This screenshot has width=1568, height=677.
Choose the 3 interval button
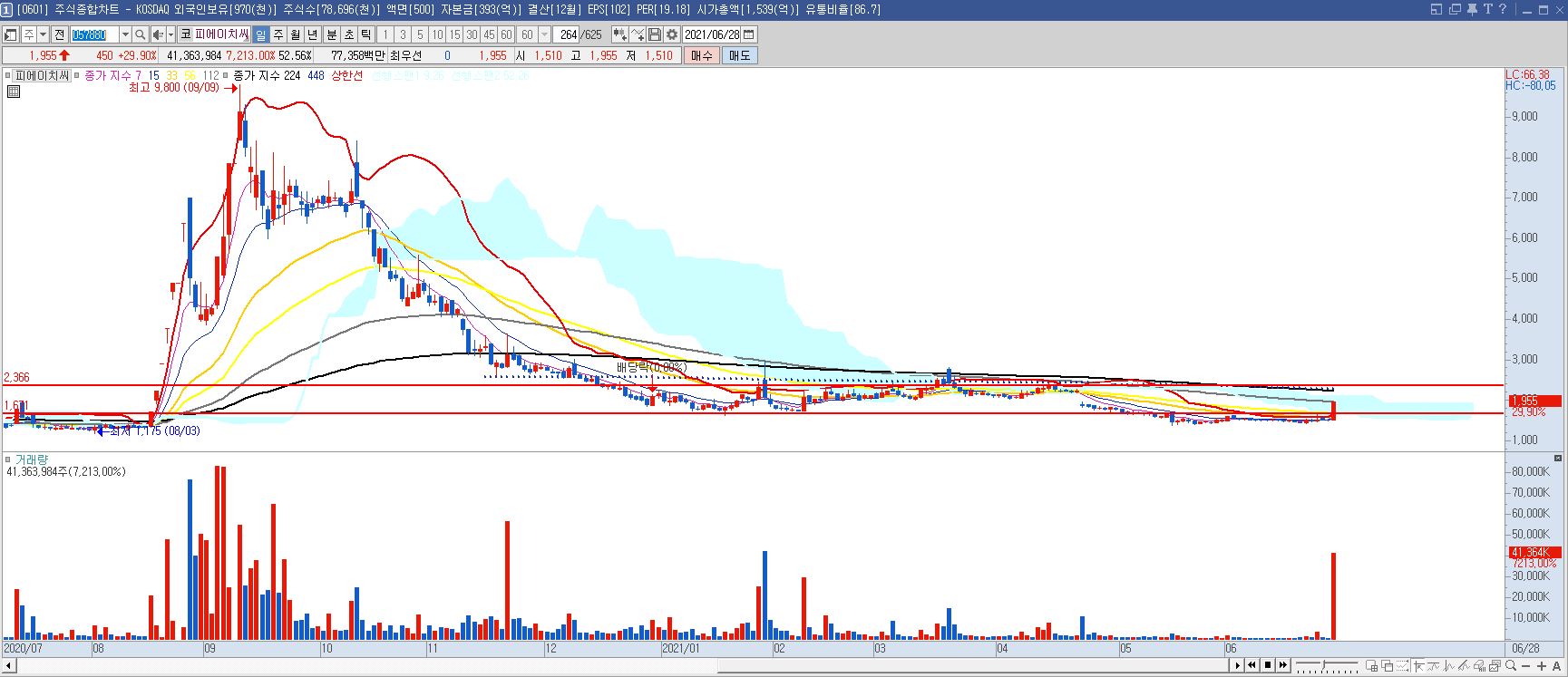[403, 34]
